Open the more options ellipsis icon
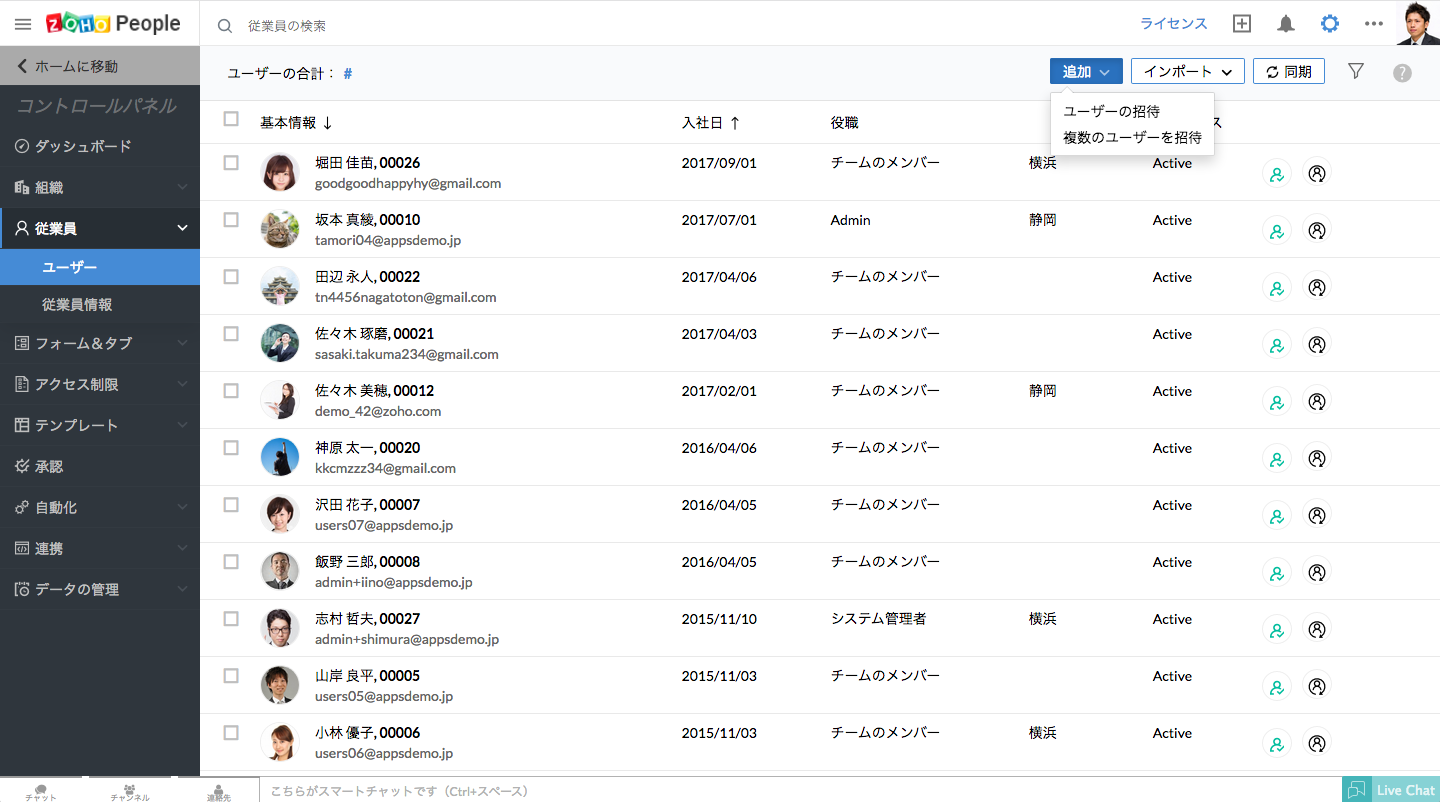This screenshot has height=802, width=1440. click(1373, 24)
